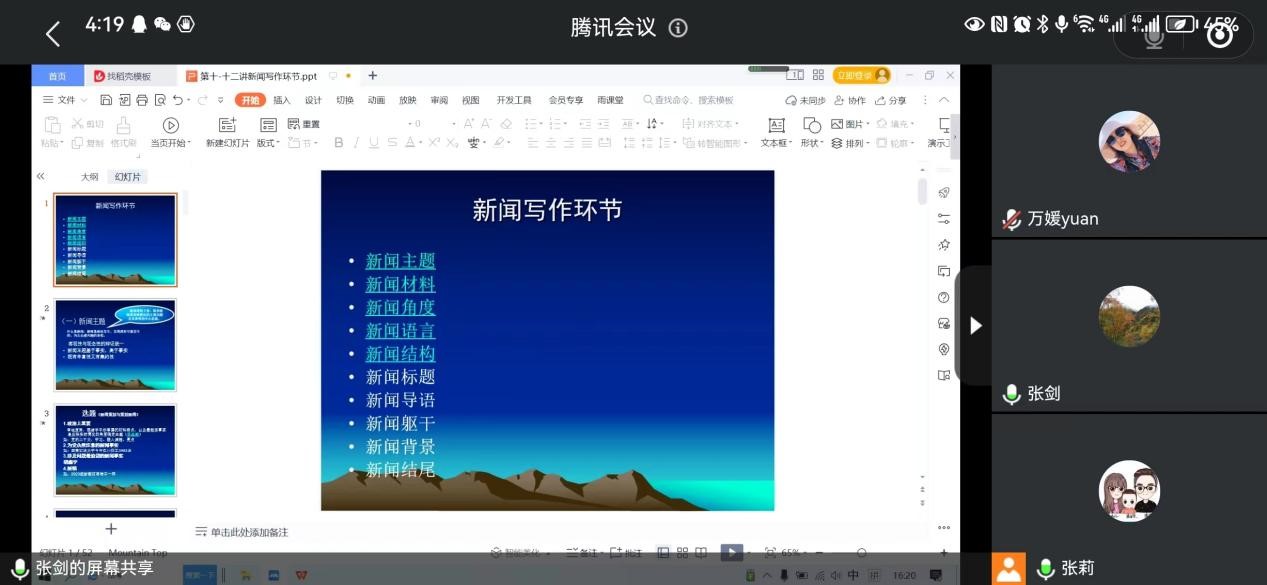Go back using the top-left arrow
Image resolution: width=1267 pixels, height=585 pixels.
(x=53, y=34)
